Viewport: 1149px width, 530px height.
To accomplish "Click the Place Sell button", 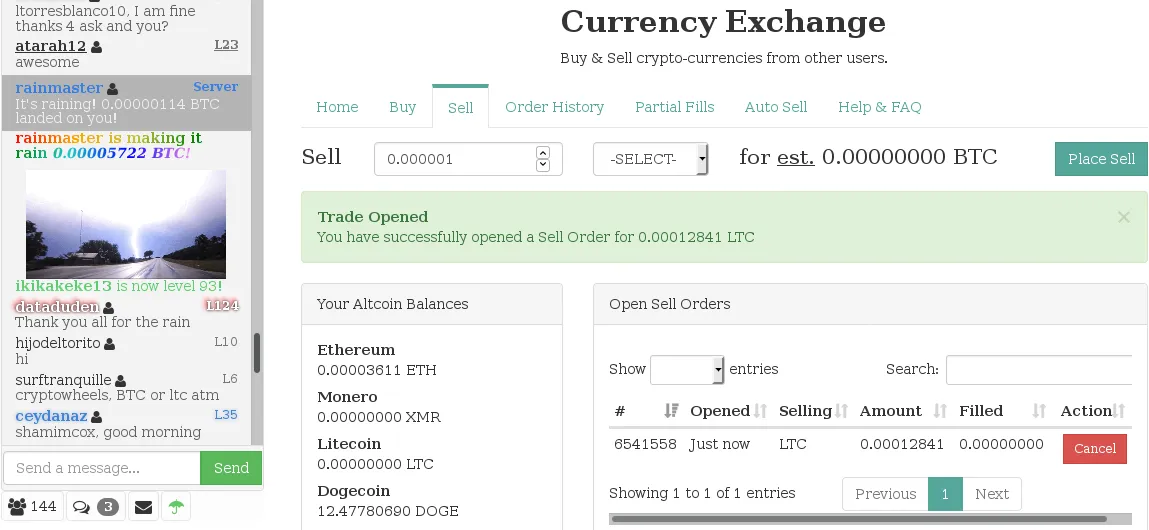I will click(x=1101, y=159).
